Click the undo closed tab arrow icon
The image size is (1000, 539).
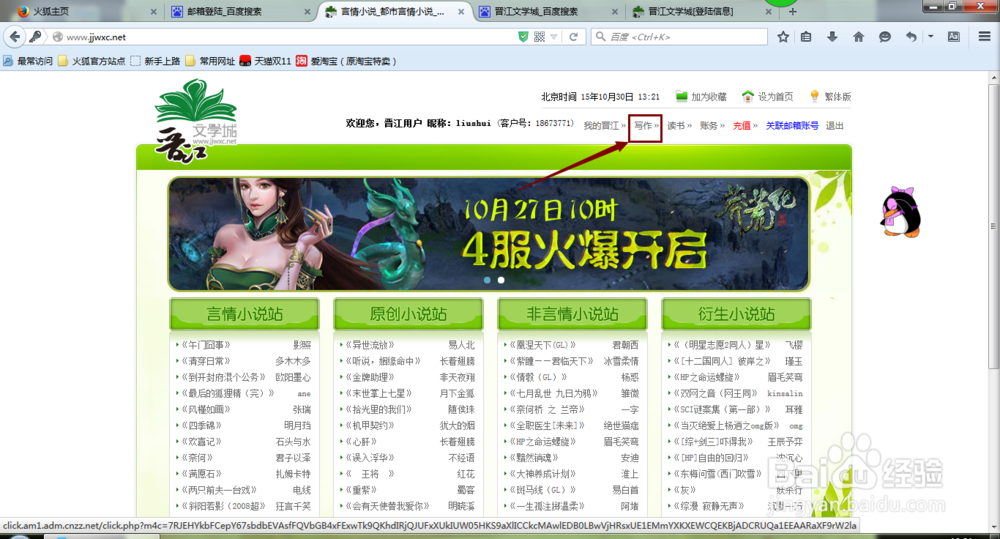(911, 37)
